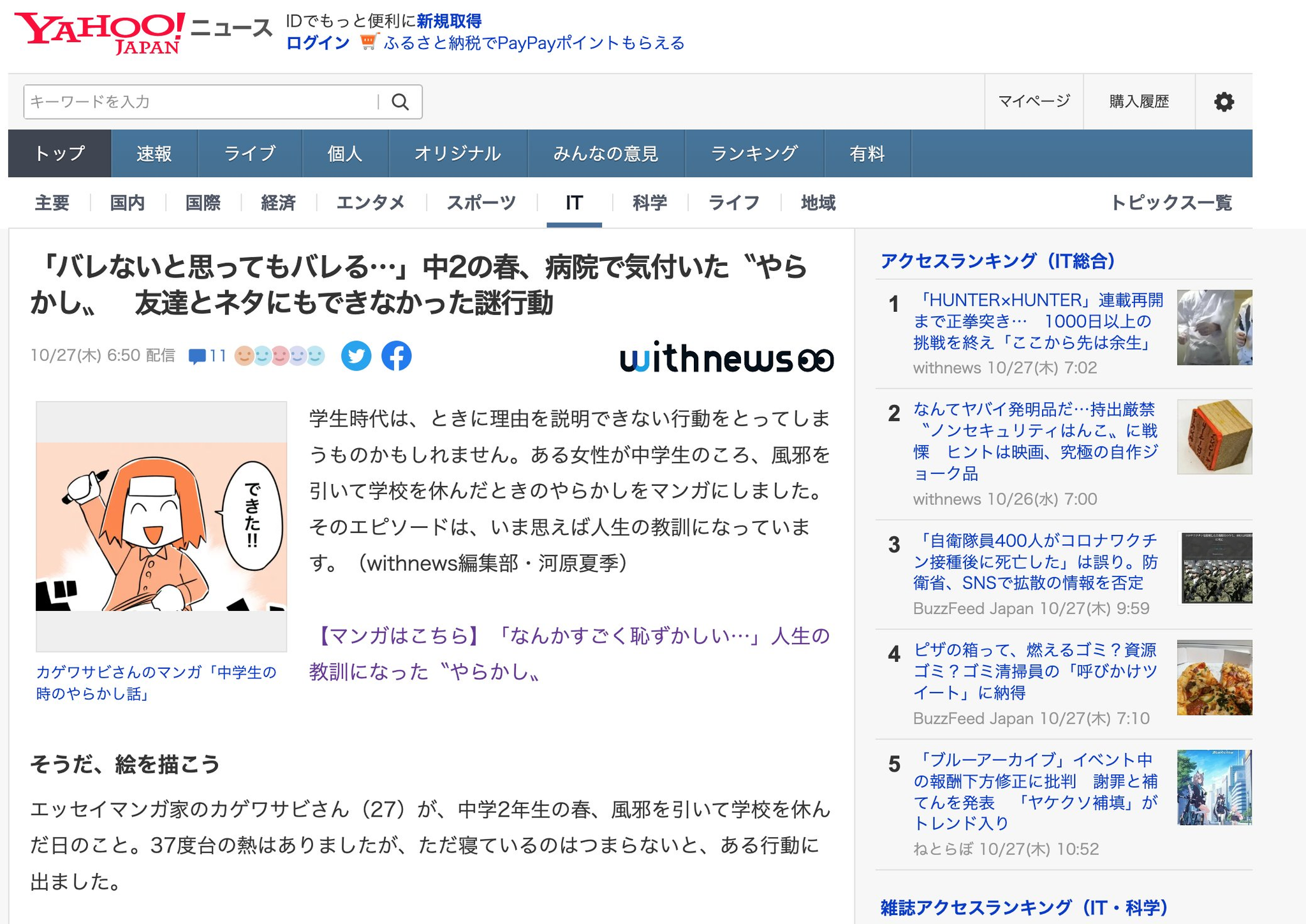Viewport: 1306px width, 924px height.
Task: Share article via Facebook icon
Action: click(x=396, y=356)
